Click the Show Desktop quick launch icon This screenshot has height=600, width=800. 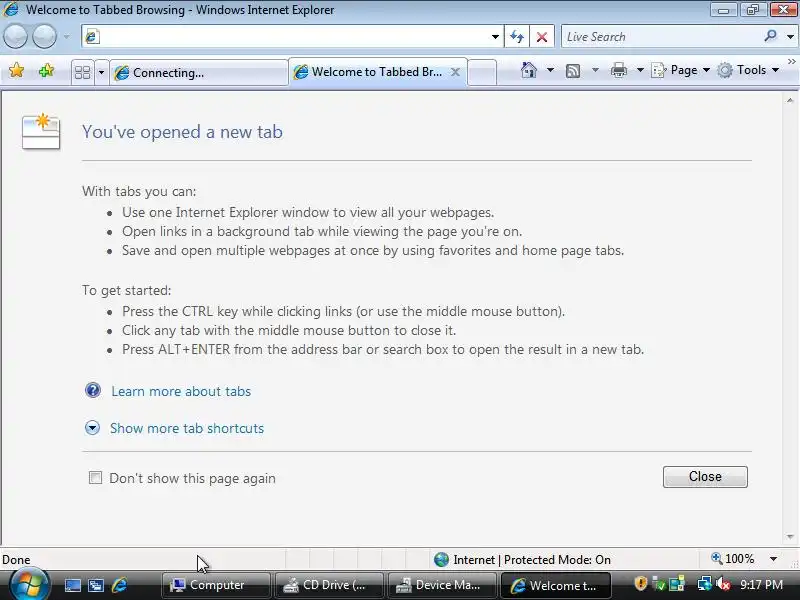(72, 585)
